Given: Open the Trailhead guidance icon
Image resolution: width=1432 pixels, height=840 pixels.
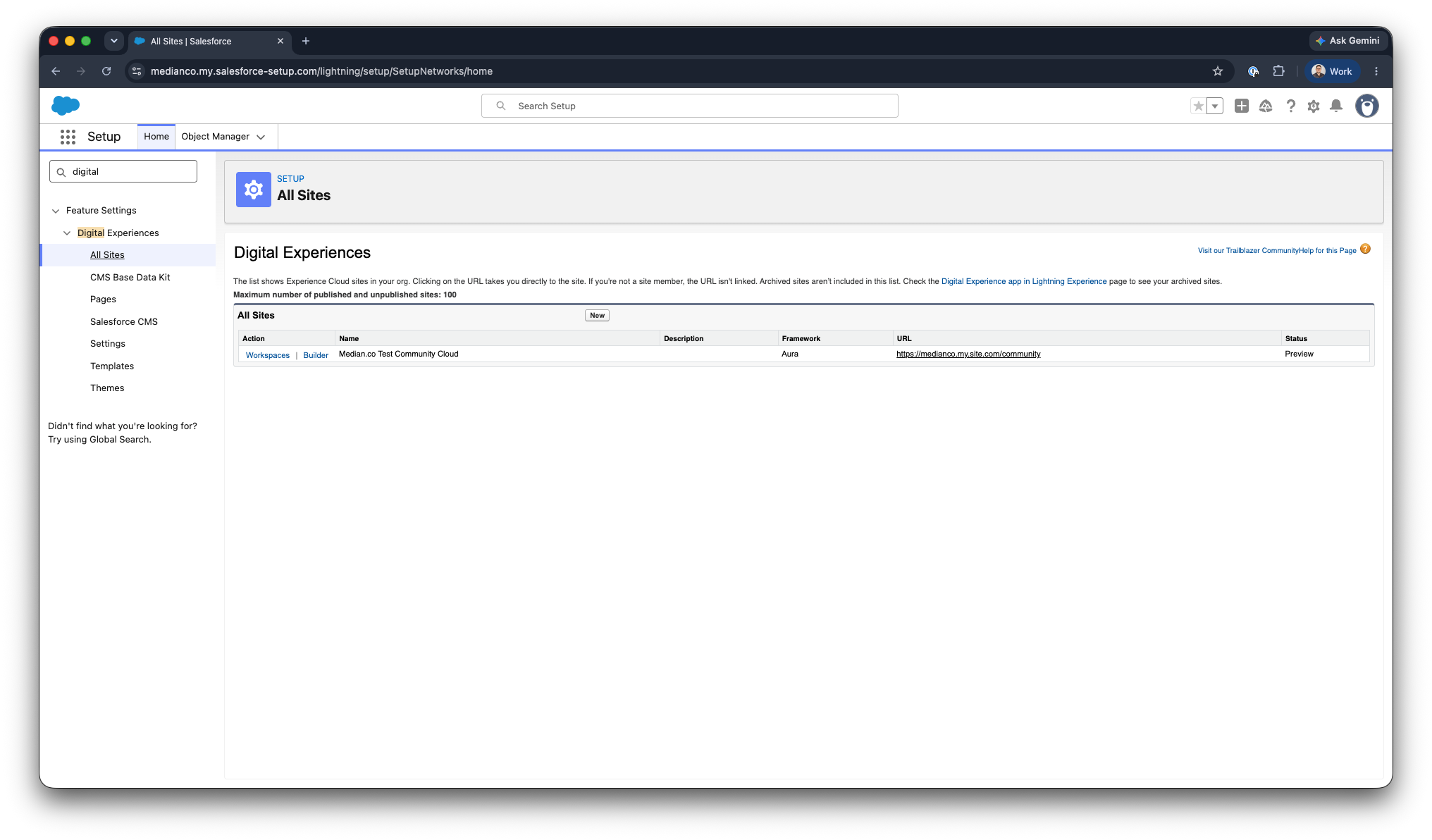Looking at the screenshot, I should (1266, 106).
